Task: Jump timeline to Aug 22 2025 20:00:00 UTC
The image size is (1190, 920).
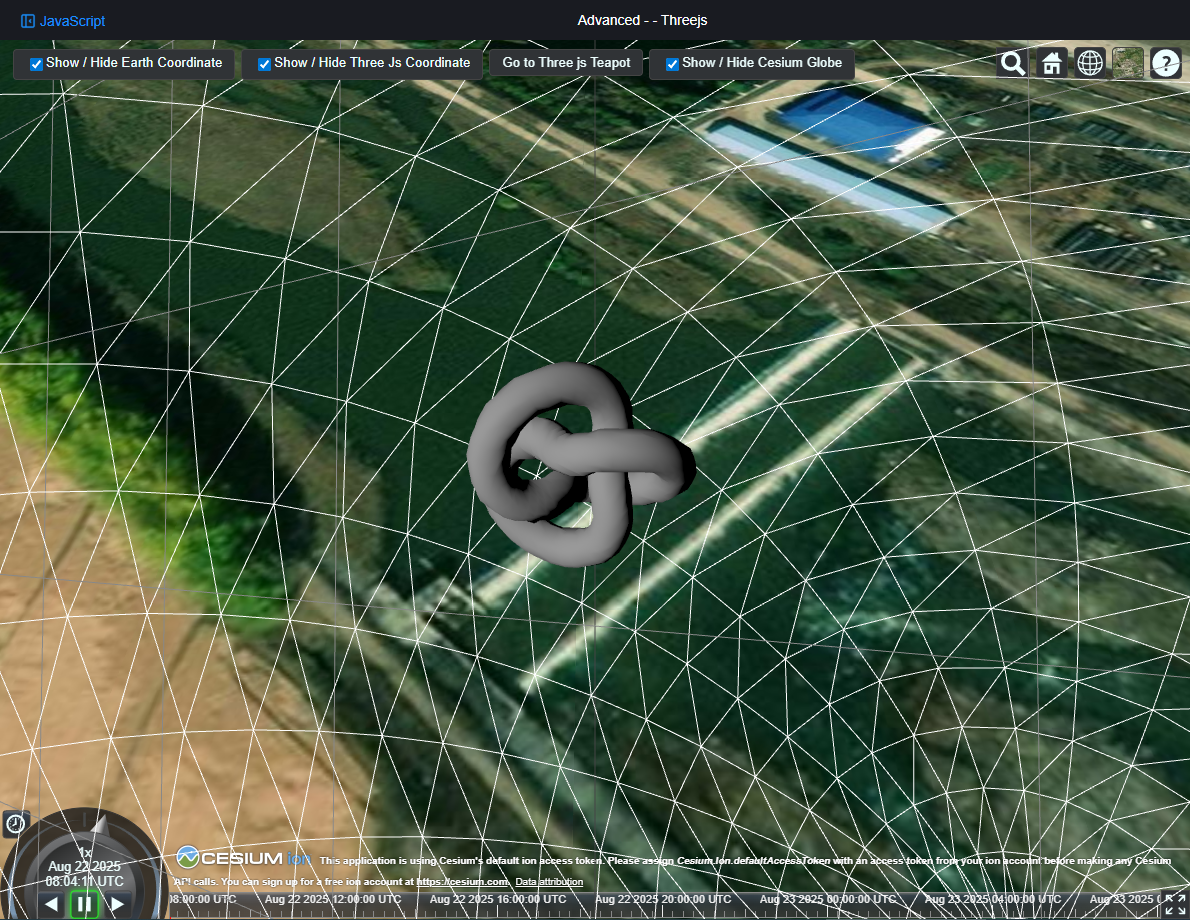Action: point(663,900)
